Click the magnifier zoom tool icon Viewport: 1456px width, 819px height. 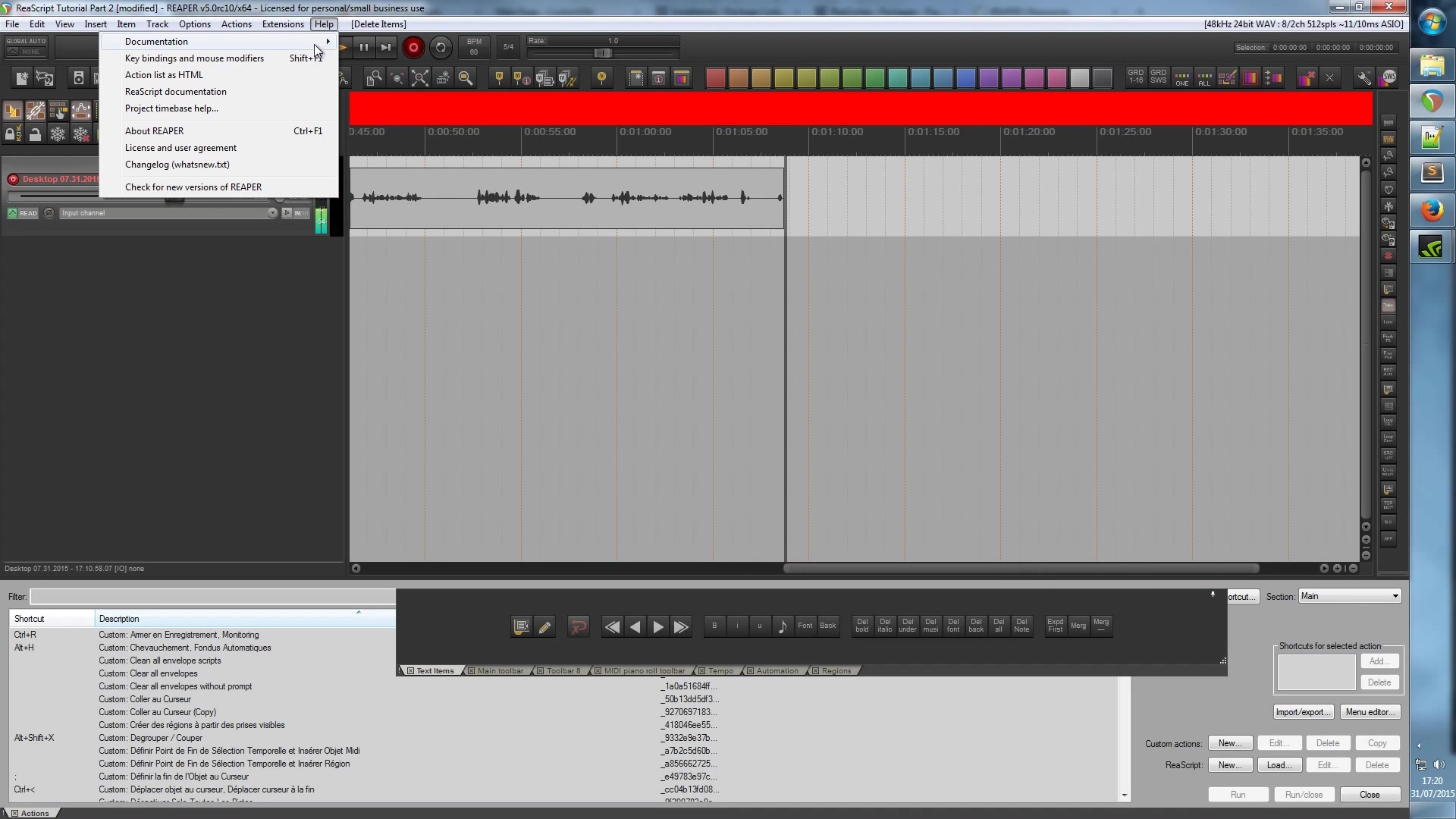pos(466,77)
